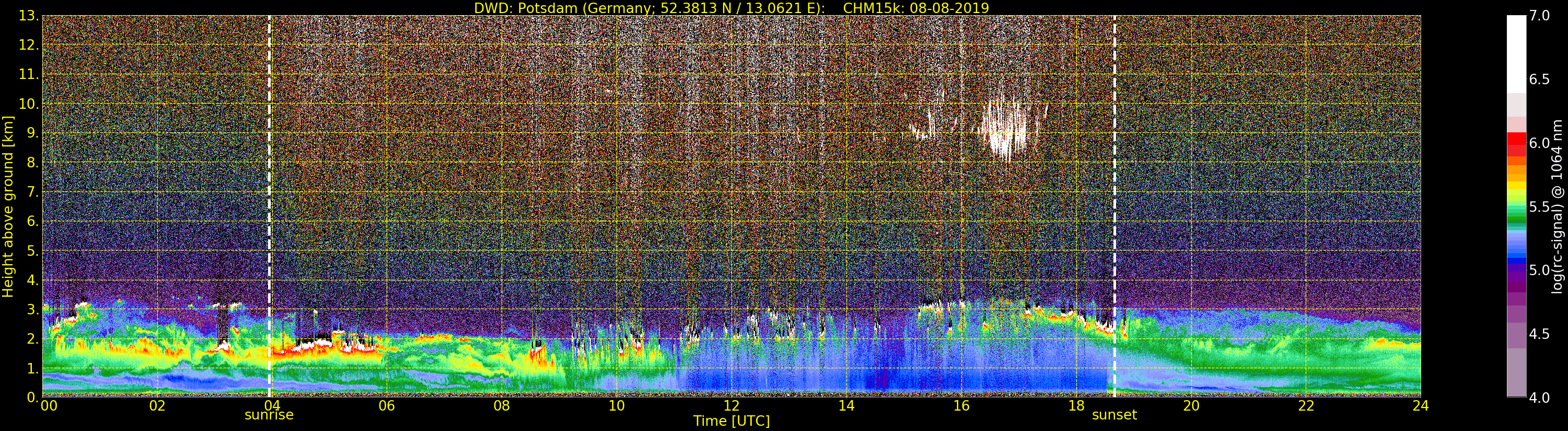
Task: Click the time axis tick '10'
Action: 617,406
